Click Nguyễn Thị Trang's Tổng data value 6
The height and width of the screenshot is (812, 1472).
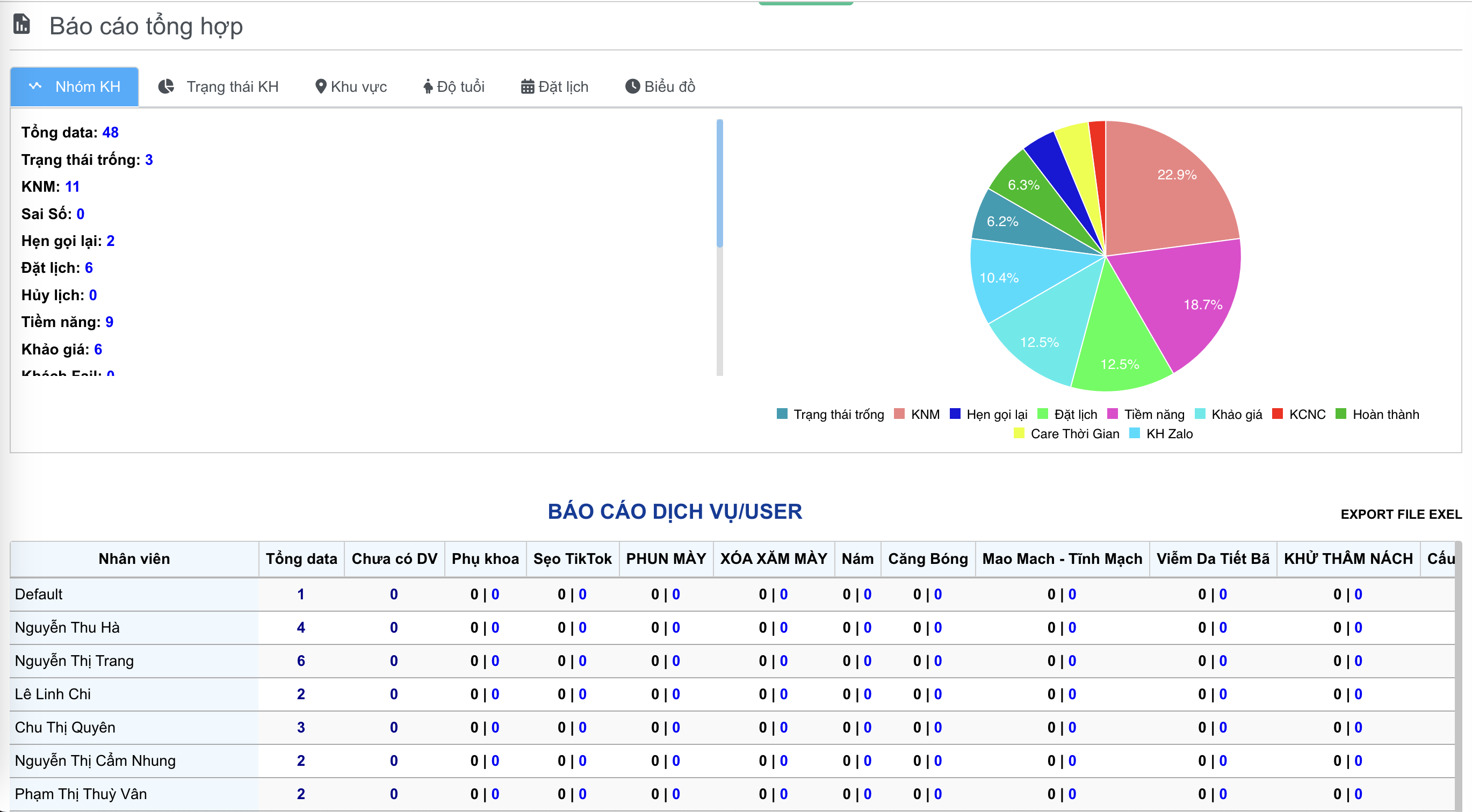click(x=301, y=660)
